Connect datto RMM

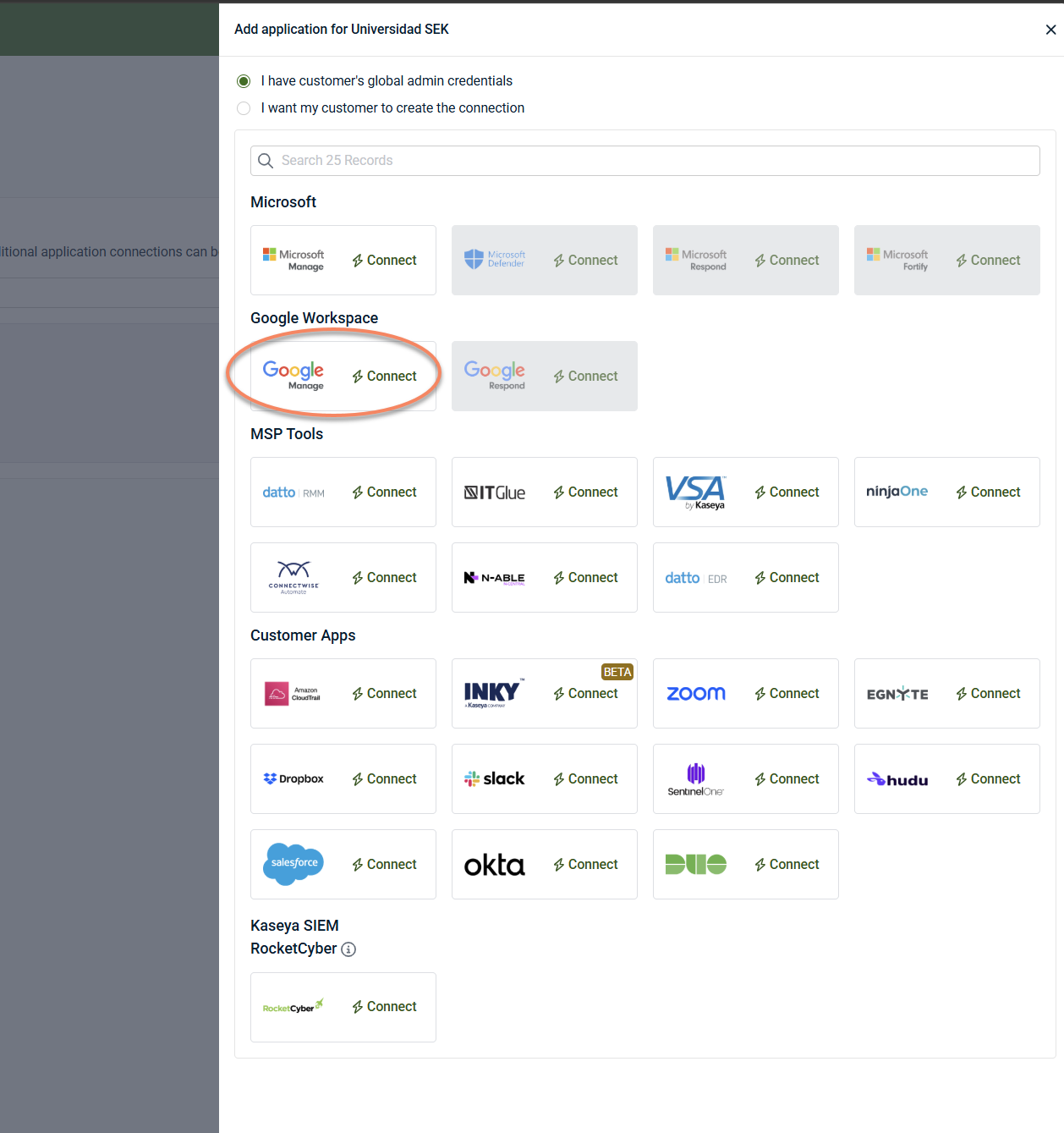coord(385,492)
